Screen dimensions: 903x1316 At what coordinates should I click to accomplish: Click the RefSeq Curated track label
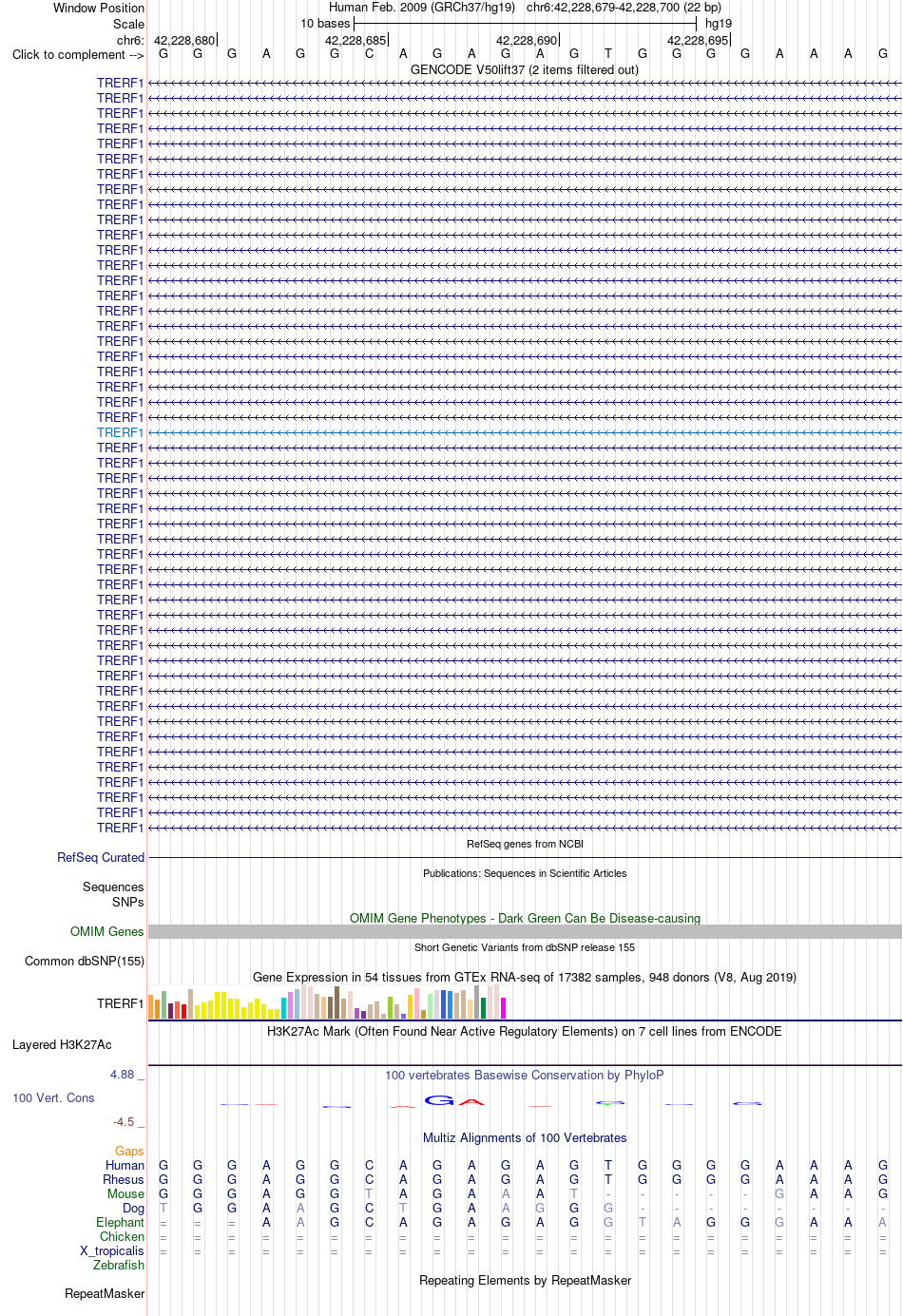101,857
